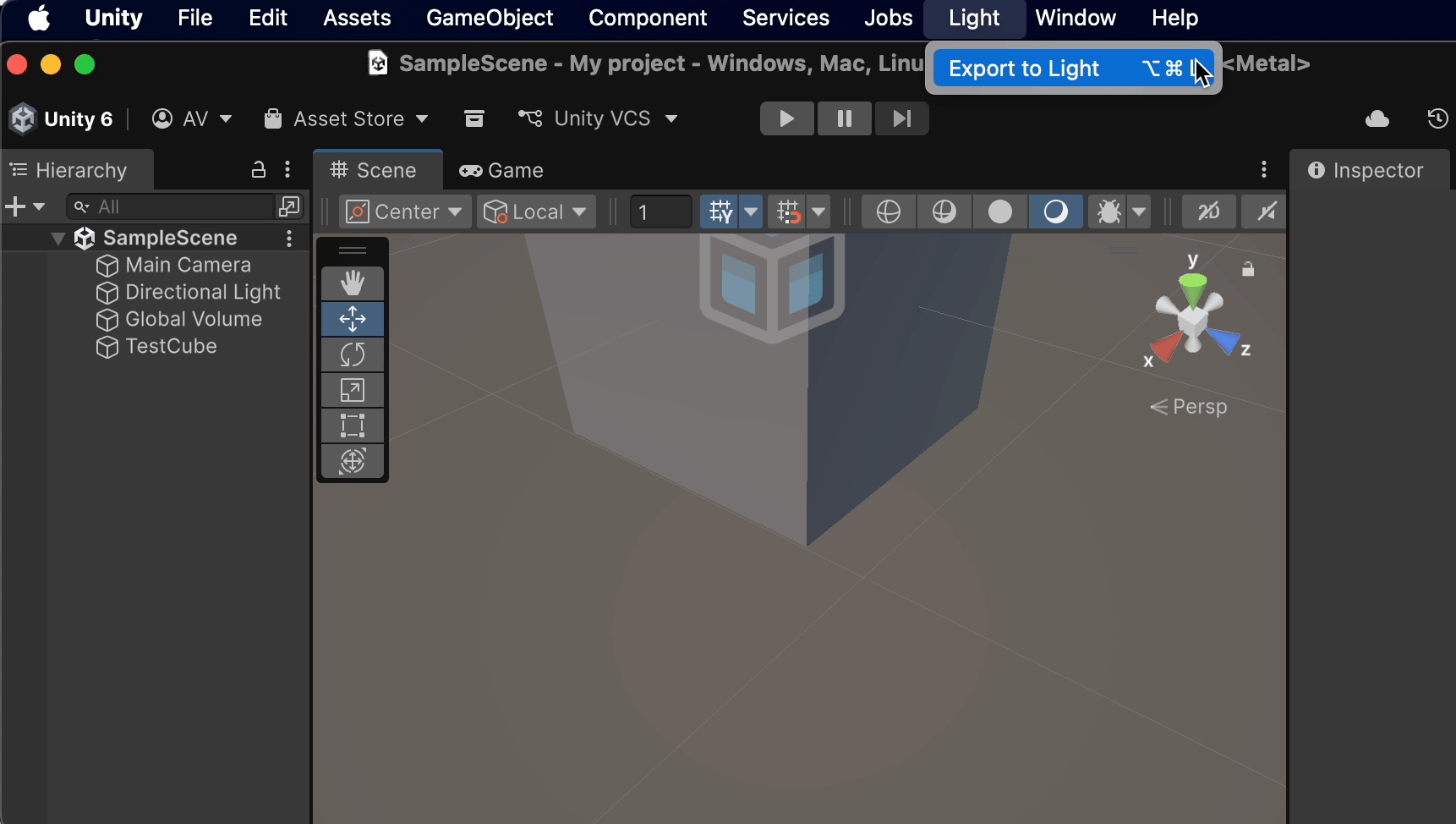Grab the tools overlay handle bar
Viewport: 1456px width, 824px height.
353,250
